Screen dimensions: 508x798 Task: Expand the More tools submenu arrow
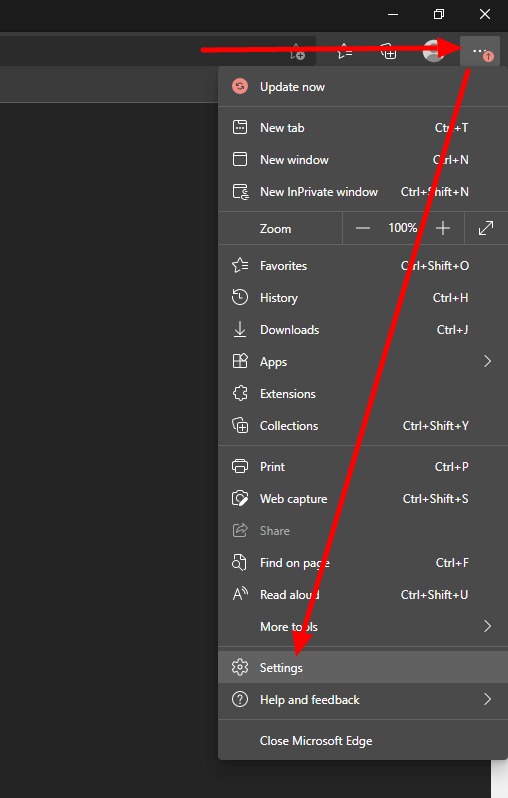[487, 626]
